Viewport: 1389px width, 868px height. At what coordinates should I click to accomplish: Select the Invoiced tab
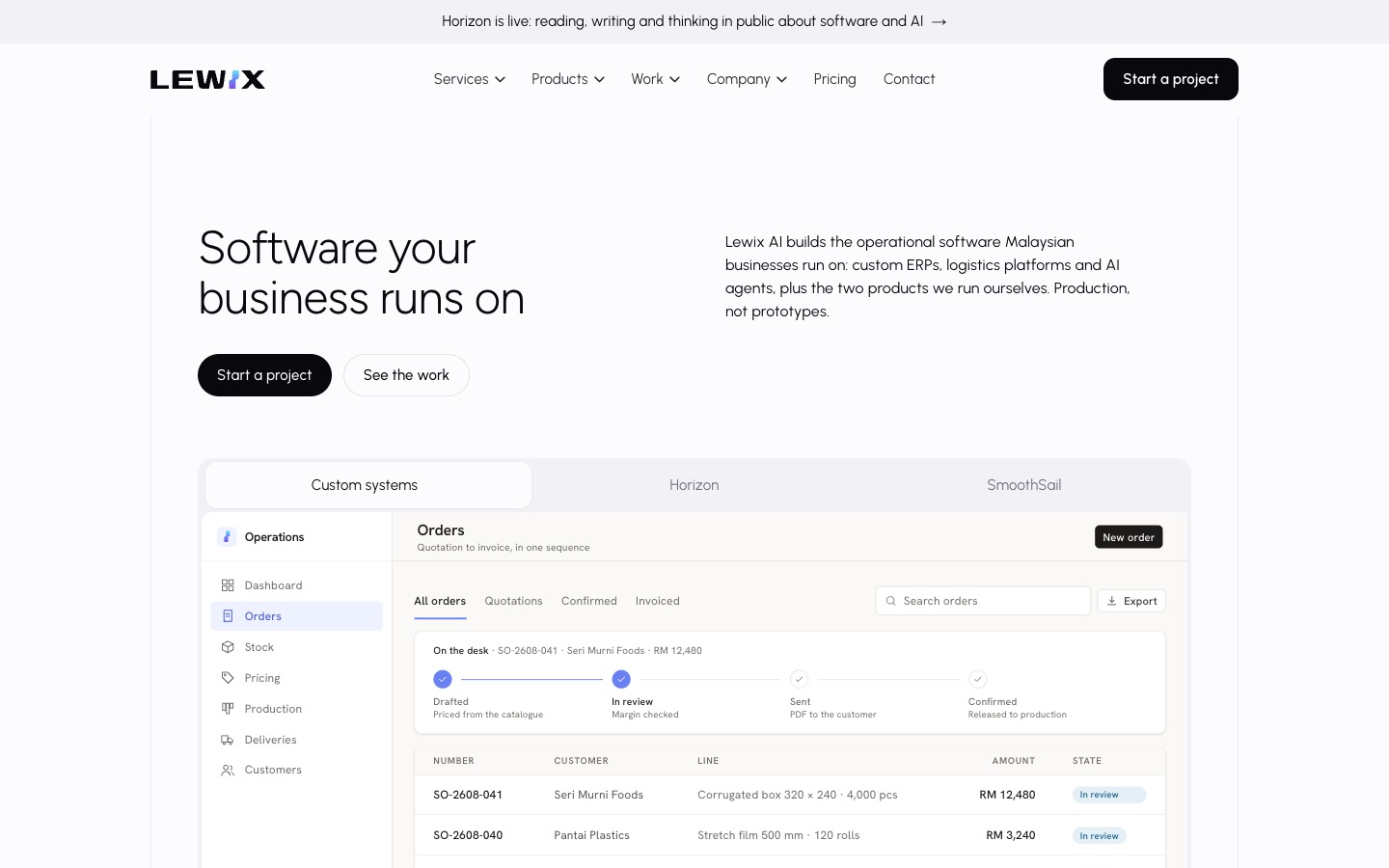[658, 601]
